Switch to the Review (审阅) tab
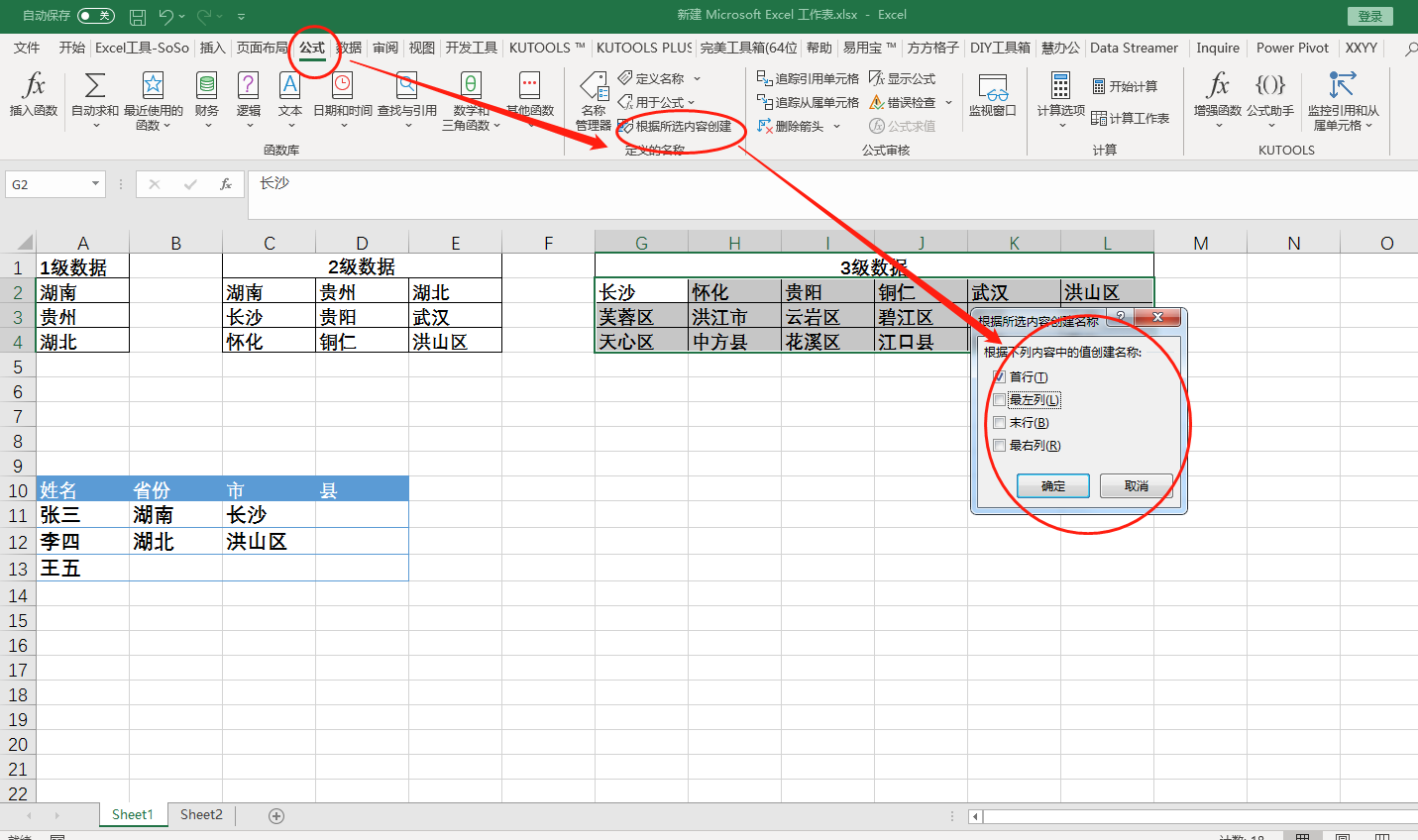Image resolution: width=1418 pixels, height=840 pixels. [x=385, y=48]
